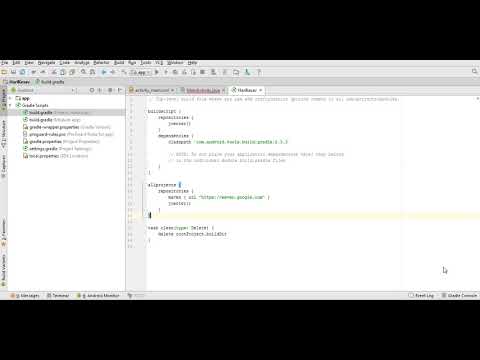Open the Messages tool window
480x360 pixels.
(x=25, y=295)
